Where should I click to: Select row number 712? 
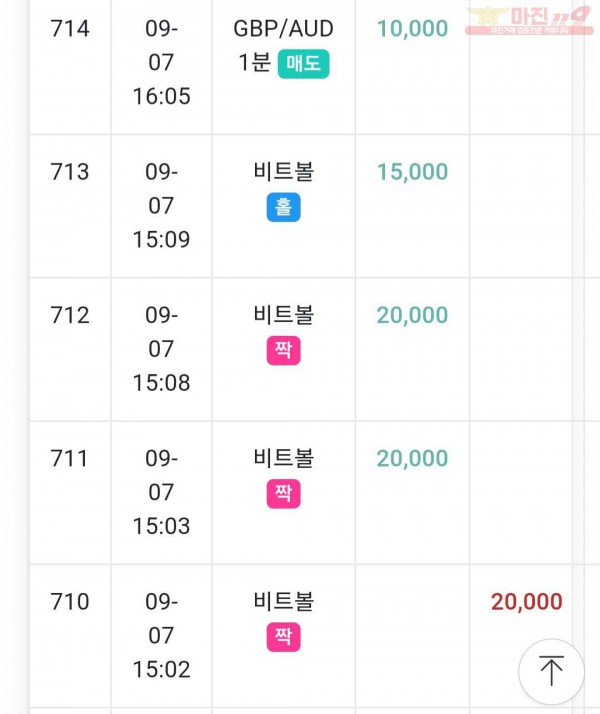click(x=70, y=315)
